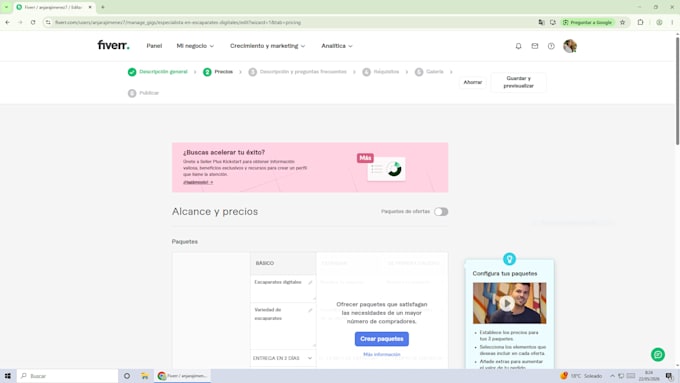Click the green chat support bubble

pyautogui.click(x=657, y=354)
